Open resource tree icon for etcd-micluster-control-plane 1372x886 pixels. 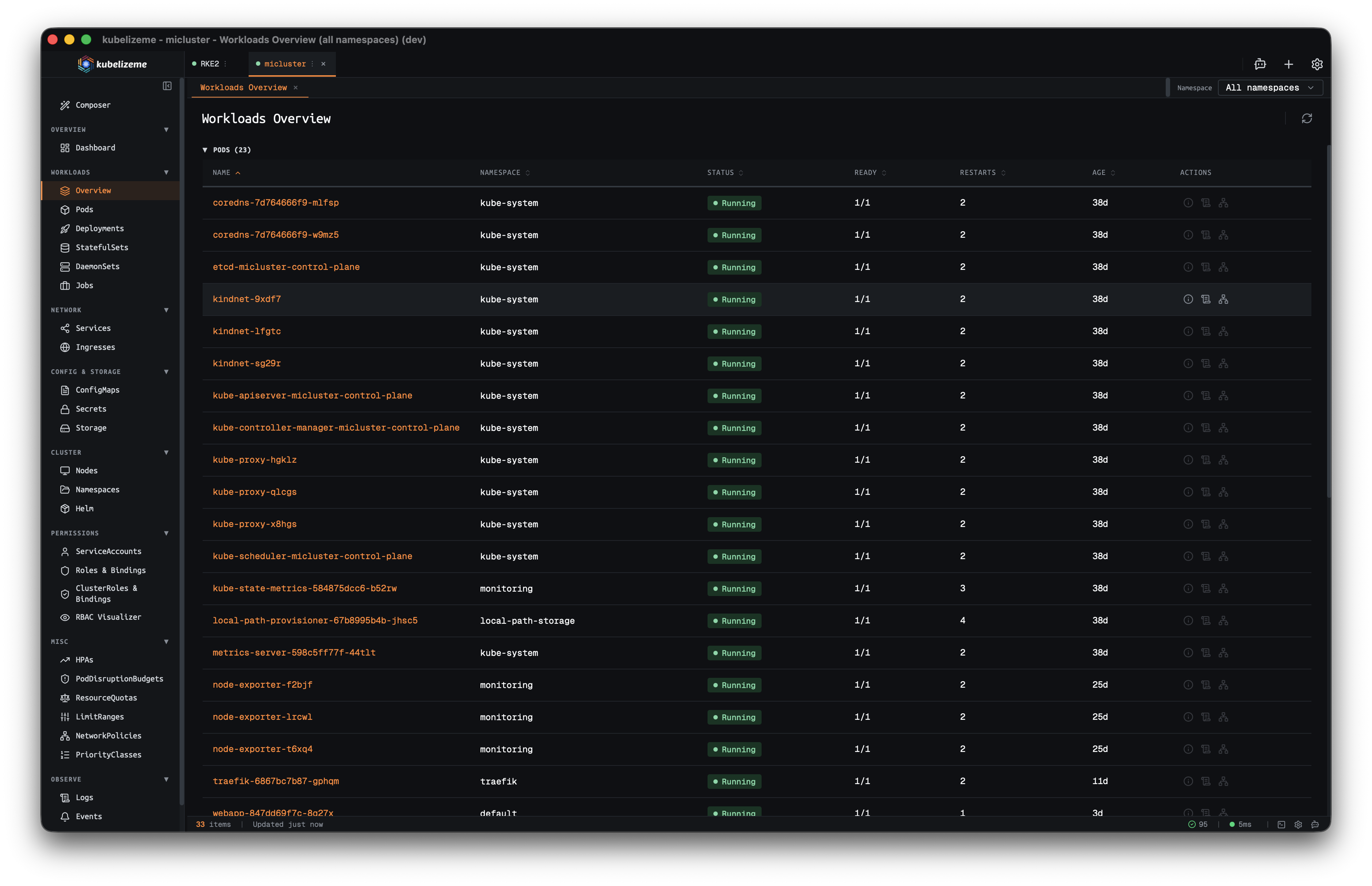click(1223, 267)
